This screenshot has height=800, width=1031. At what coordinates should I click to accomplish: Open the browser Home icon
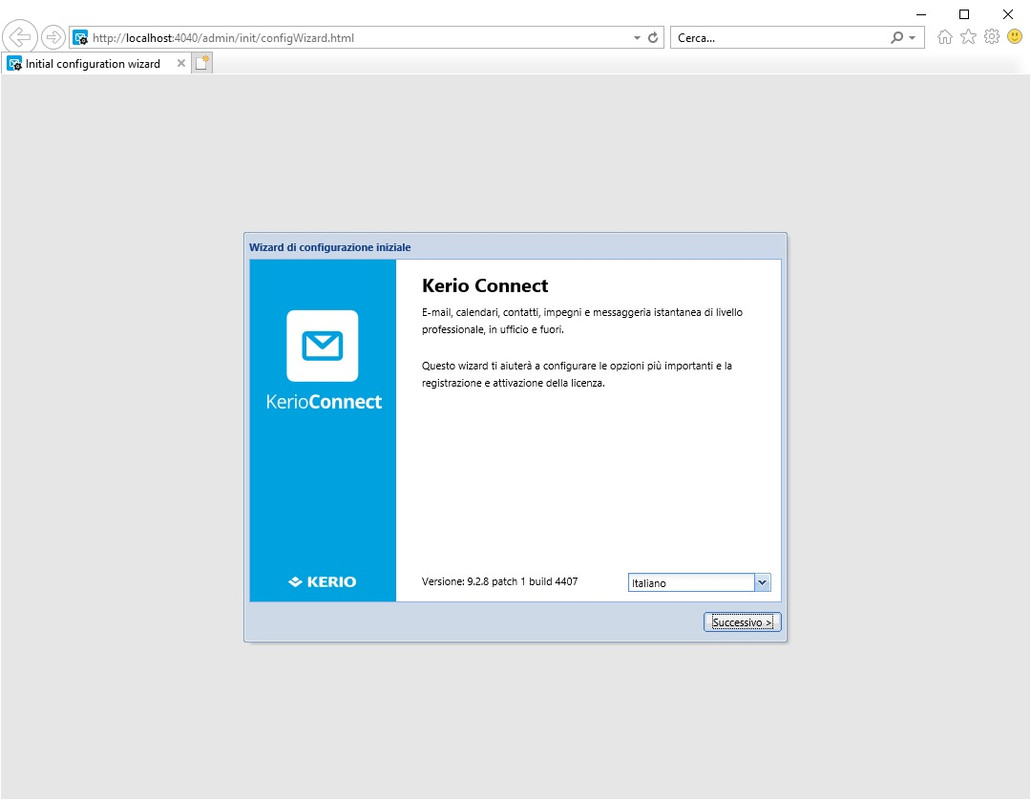[945, 37]
